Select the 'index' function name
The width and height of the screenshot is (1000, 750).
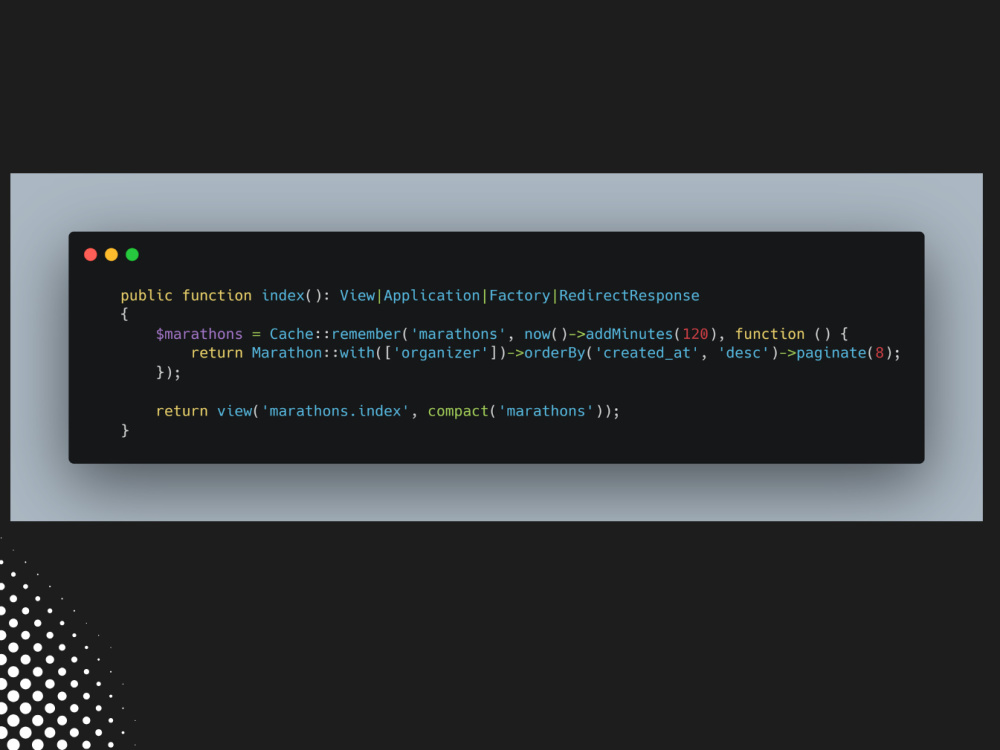click(x=283, y=295)
